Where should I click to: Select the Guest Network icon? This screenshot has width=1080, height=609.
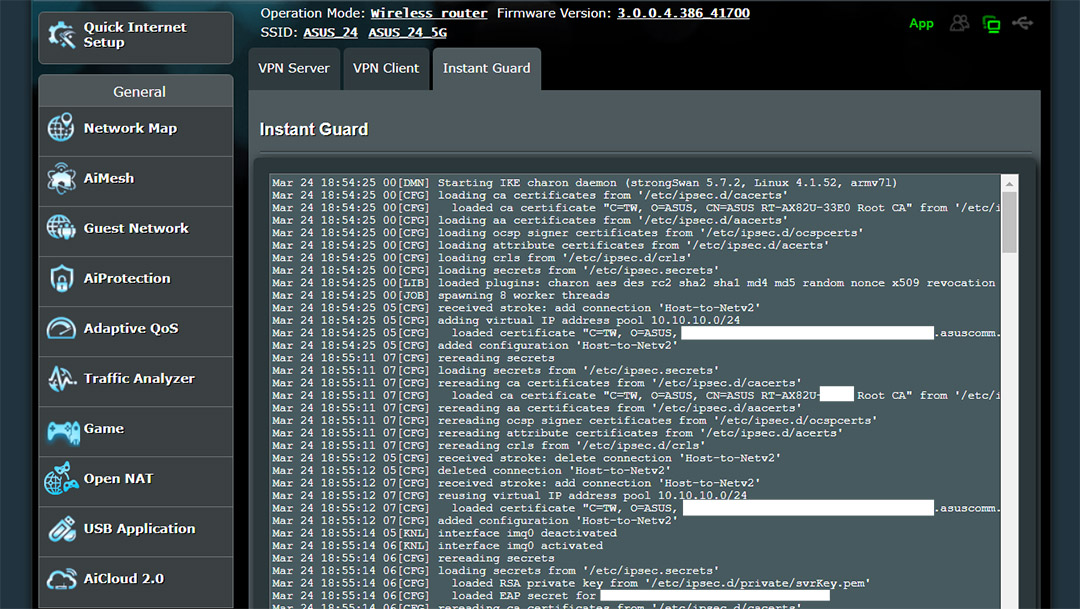point(61,228)
